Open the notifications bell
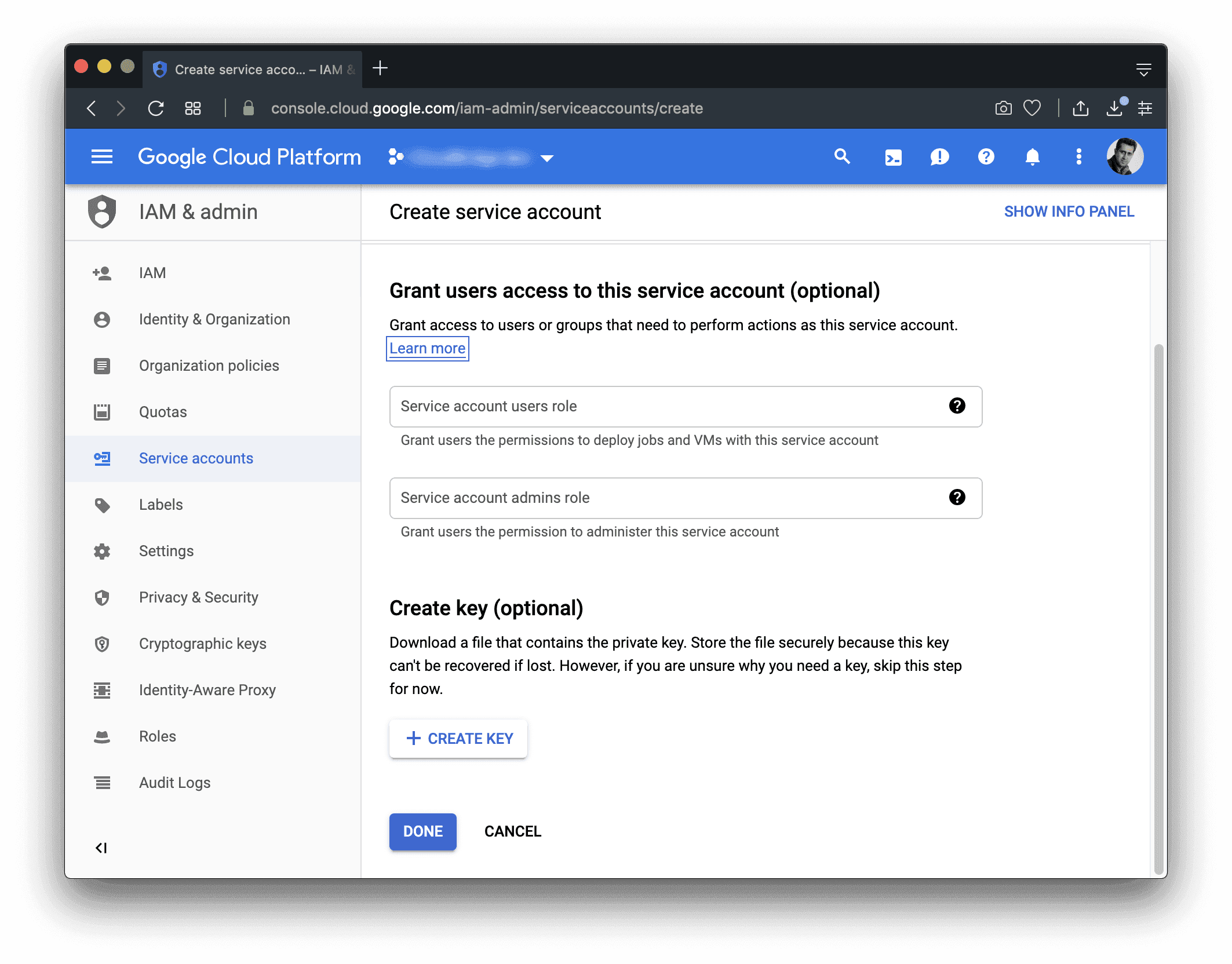This screenshot has height=964, width=1232. (x=1032, y=157)
